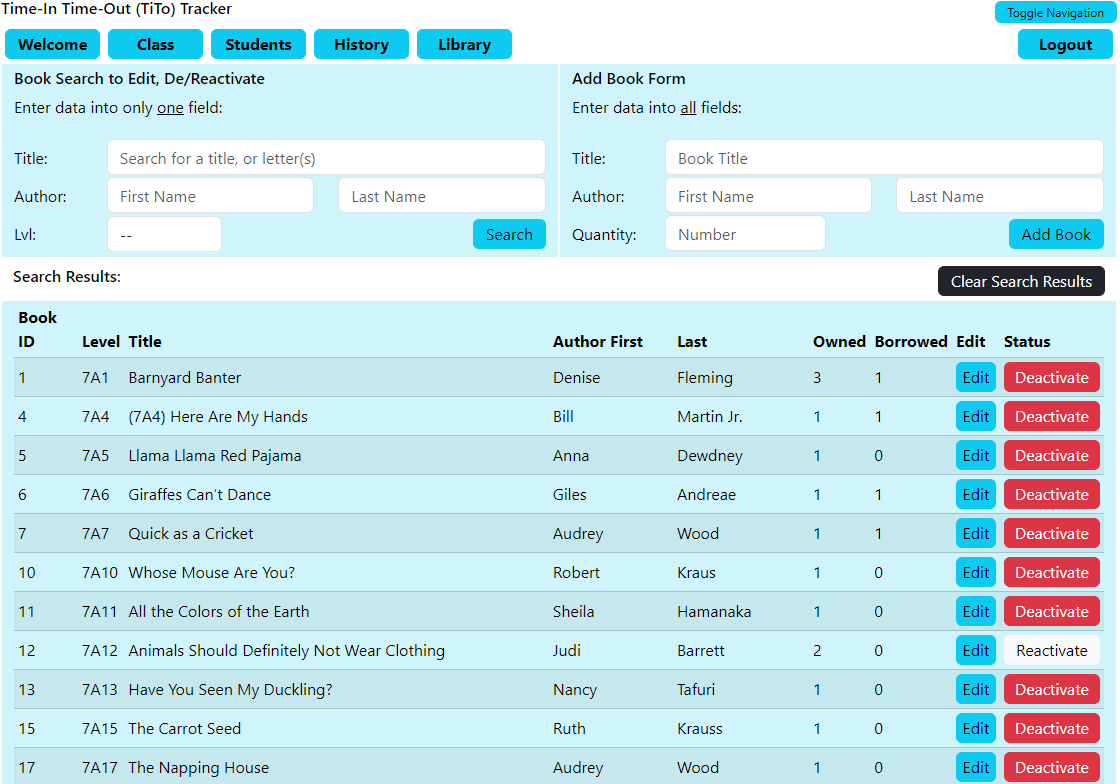Logout of the TiTo Tracker
1120x784 pixels.
pos(1065,44)
